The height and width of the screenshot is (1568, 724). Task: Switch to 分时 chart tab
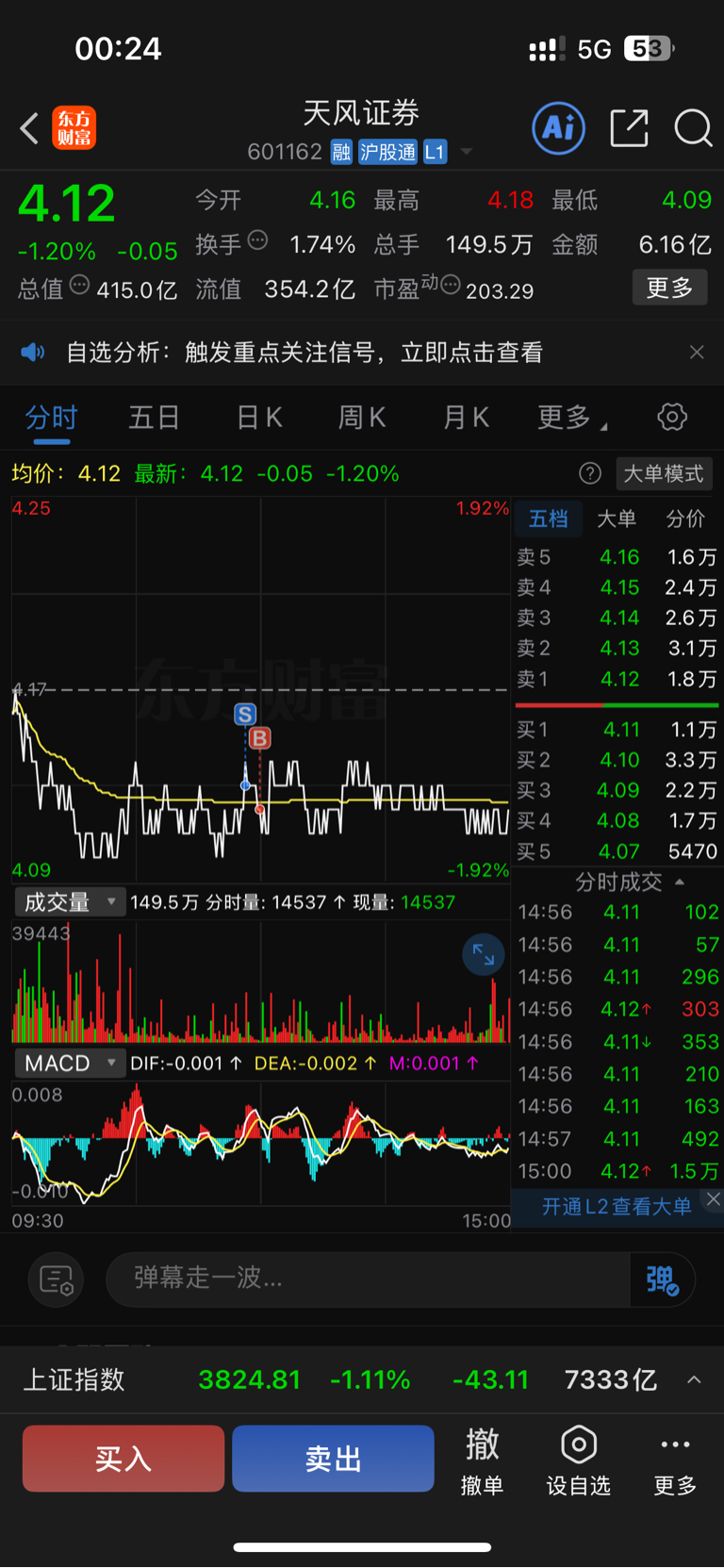tap(51, 417)
